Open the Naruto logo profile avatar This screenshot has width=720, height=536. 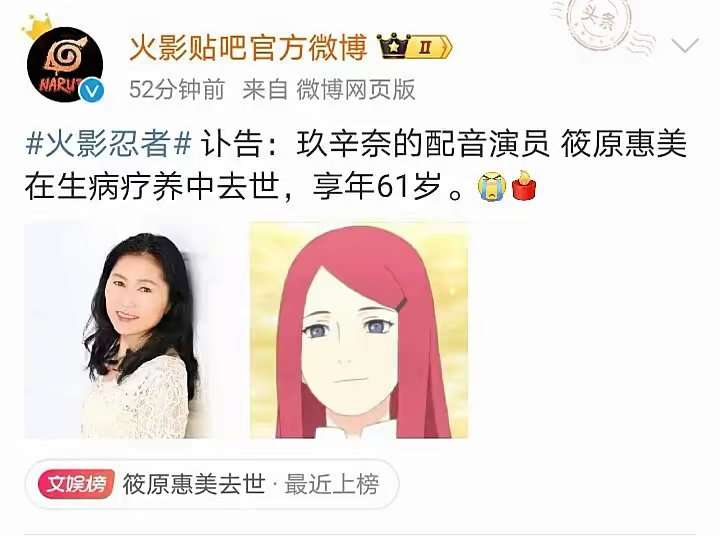click(65, 64)
